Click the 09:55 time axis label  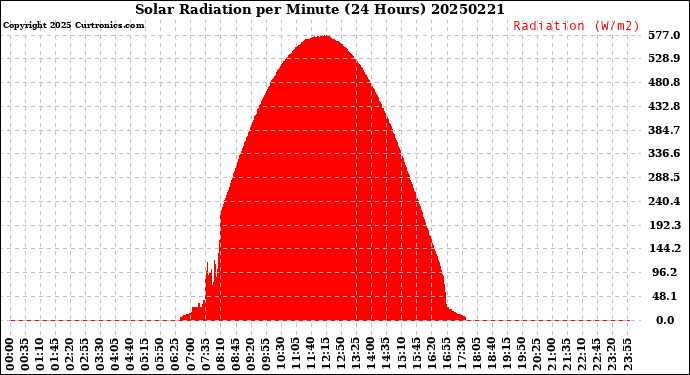(x=265, y=355)
